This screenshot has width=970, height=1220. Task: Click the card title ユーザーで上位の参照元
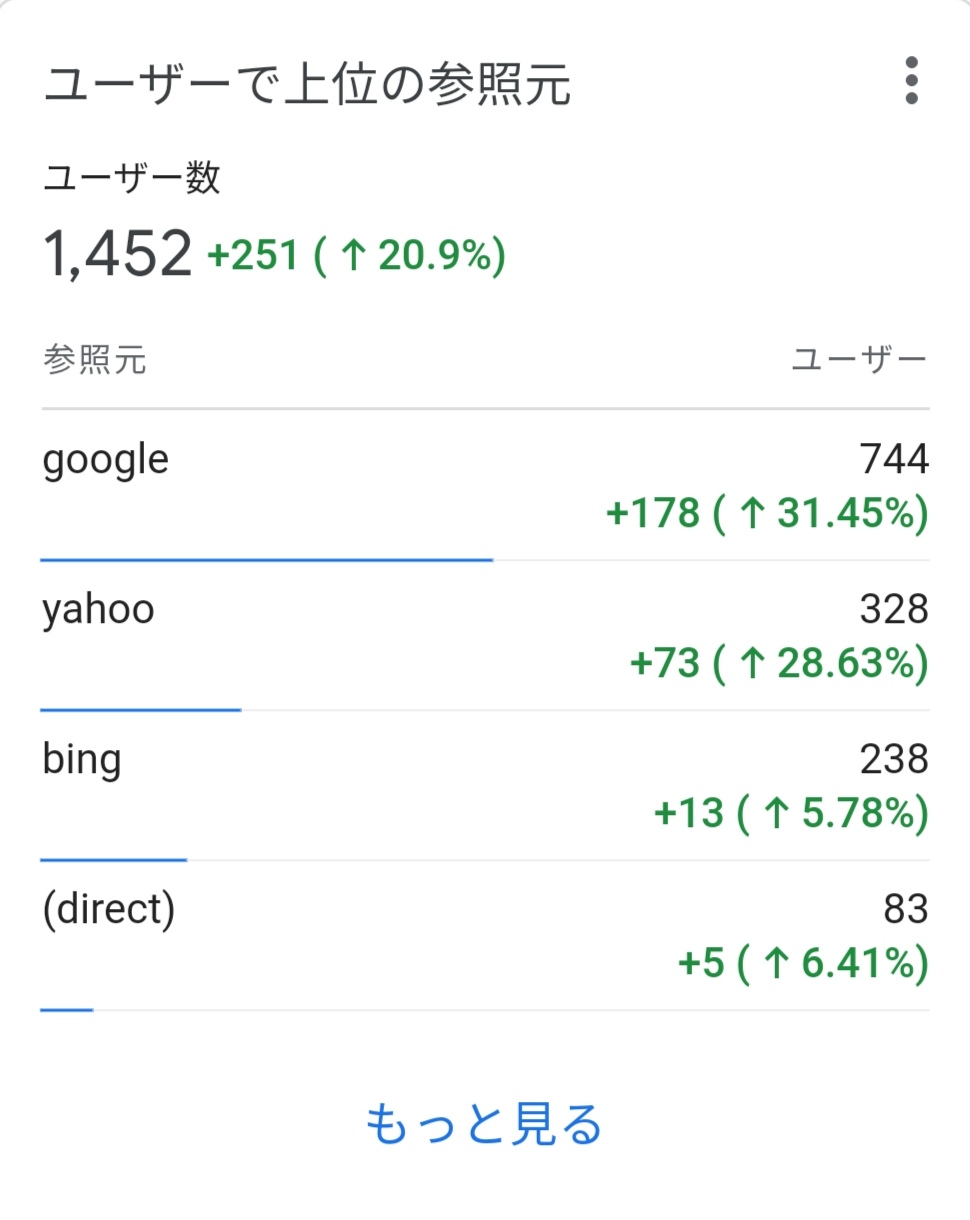click(307, 84)
